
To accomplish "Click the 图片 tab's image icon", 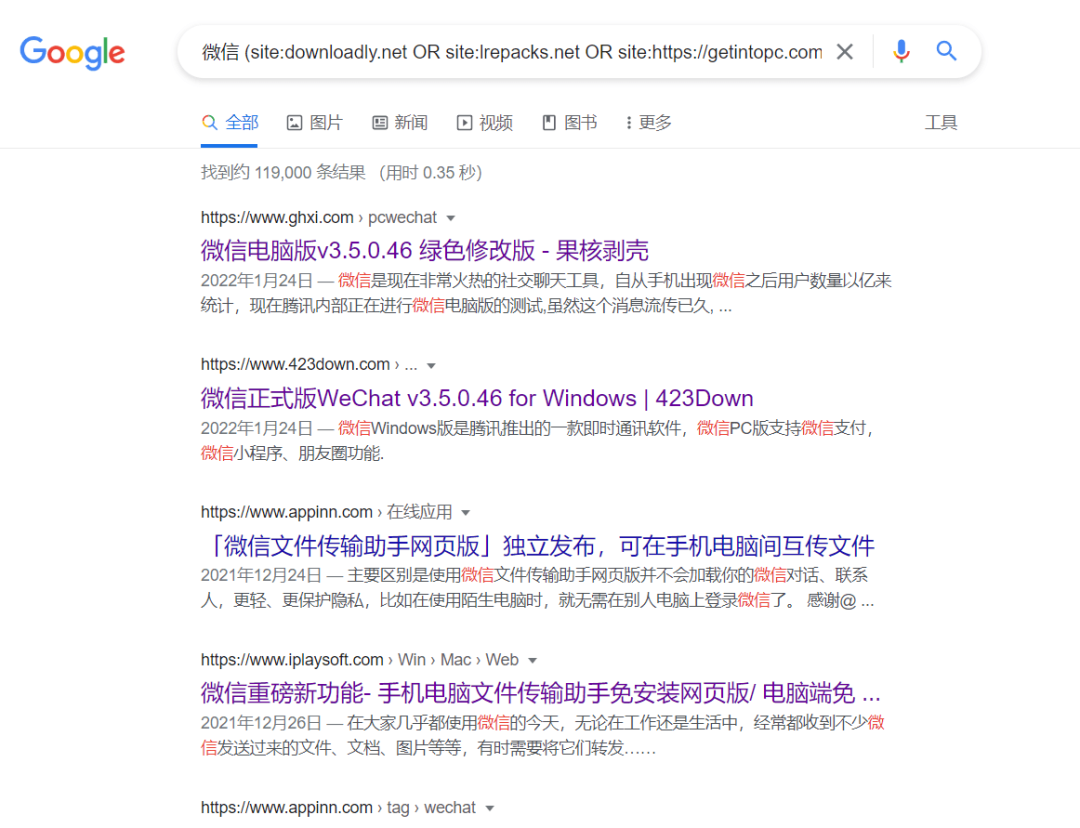I will coord(293,121).
